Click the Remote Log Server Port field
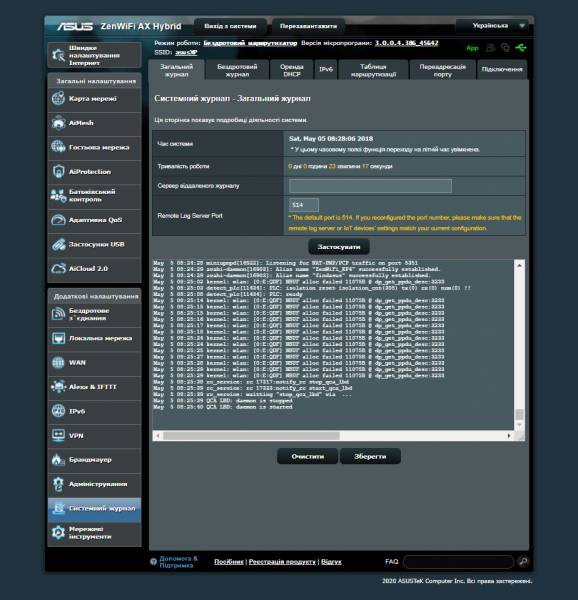This screenshot has width=578, height=600. 304,205
